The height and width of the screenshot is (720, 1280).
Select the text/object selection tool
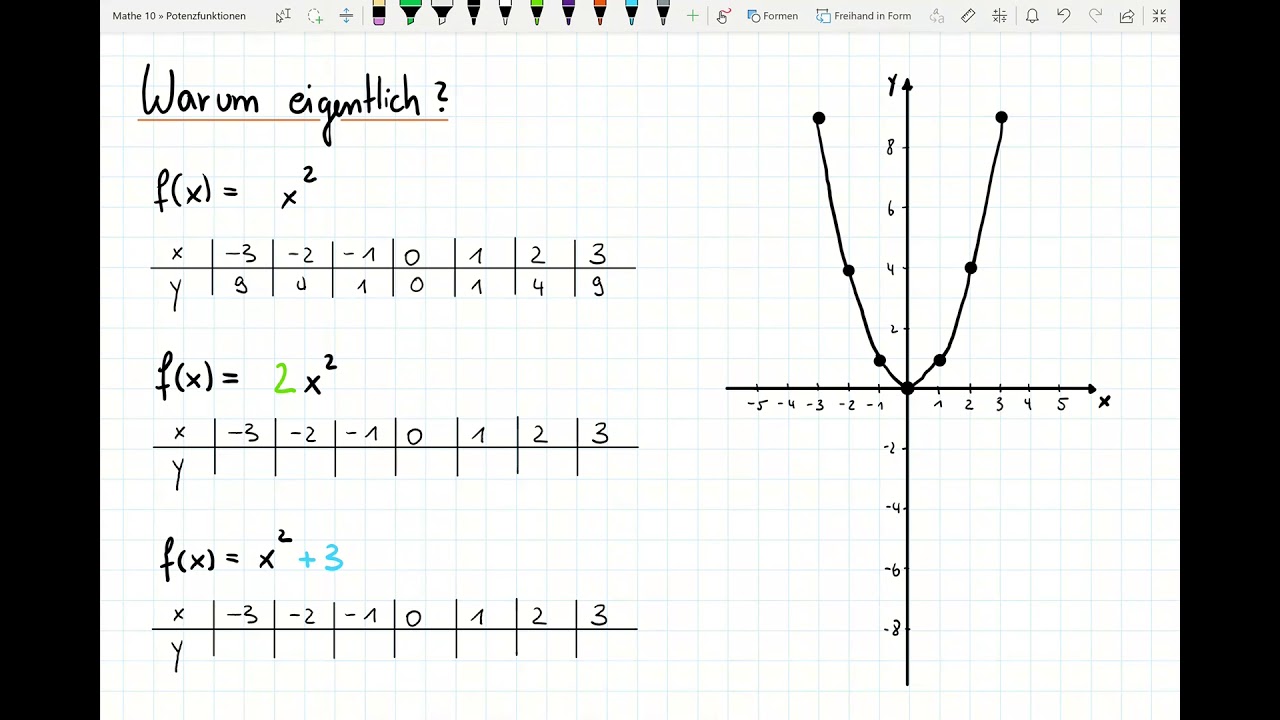(x=283, y=16)
